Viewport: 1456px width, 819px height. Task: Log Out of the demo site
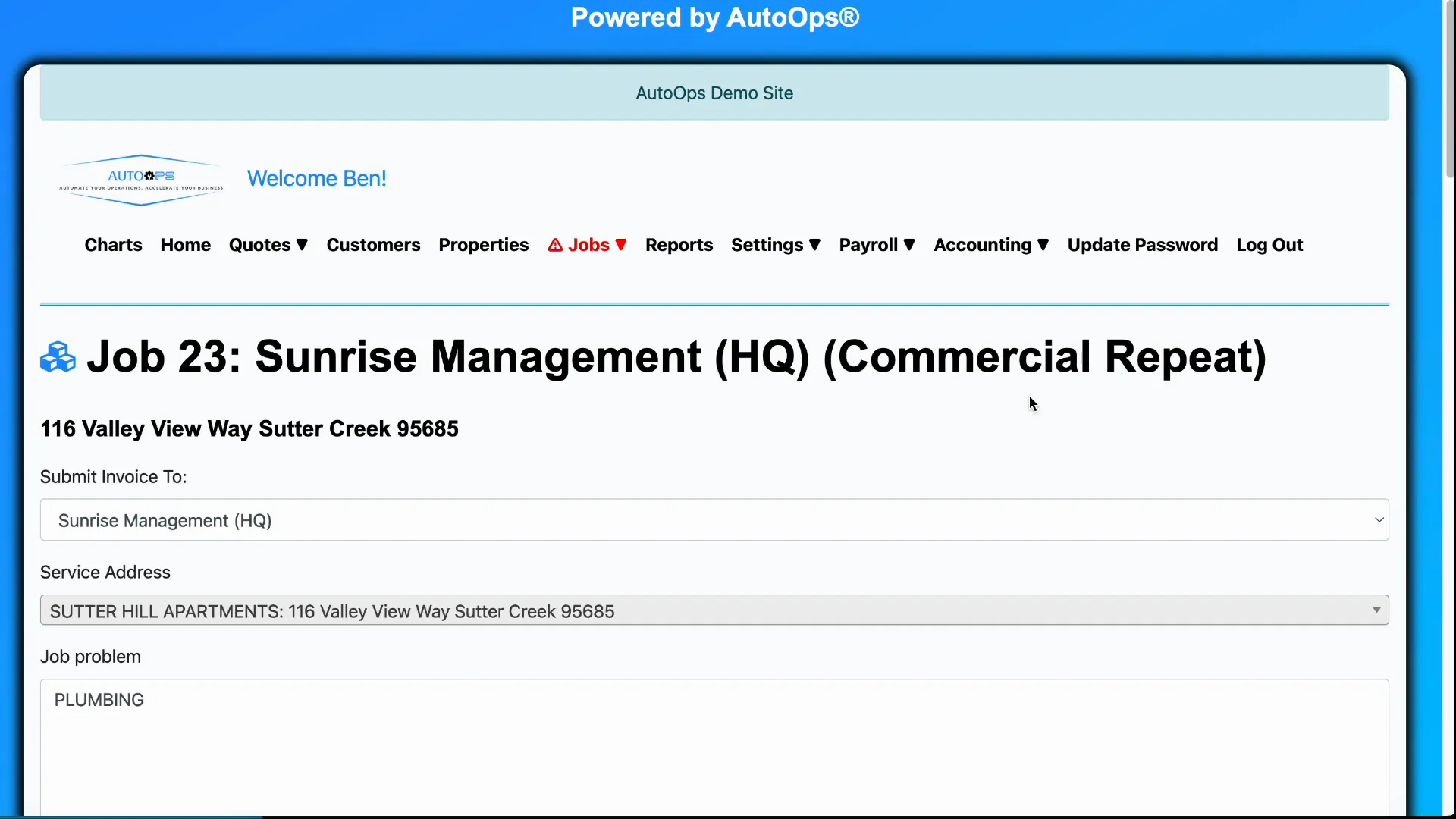(1269, 244)
